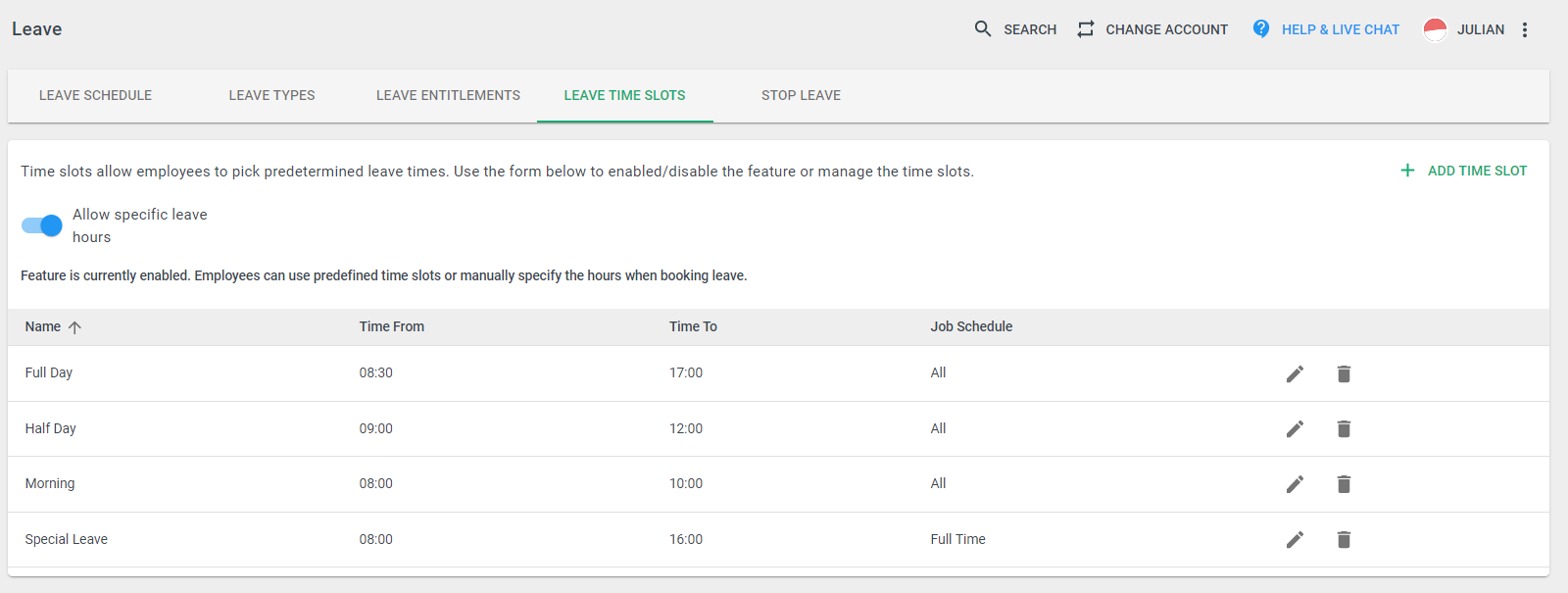Image resolution: width=1568 pixels, height=593 pixels.
Task: Click the Job Schedule column header
Action: click(971, 326)
